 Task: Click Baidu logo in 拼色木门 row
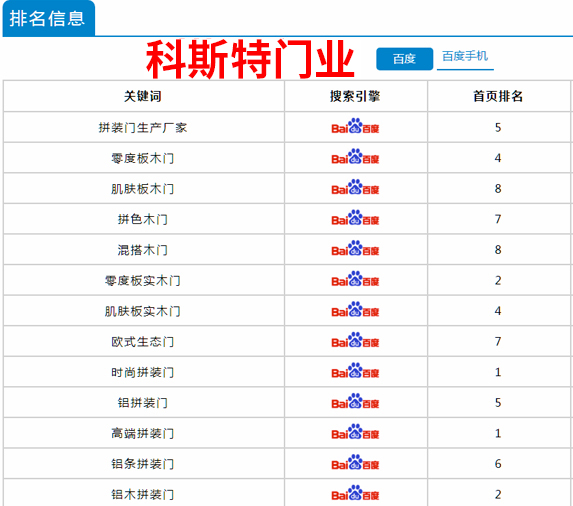(x=355, y=218)
